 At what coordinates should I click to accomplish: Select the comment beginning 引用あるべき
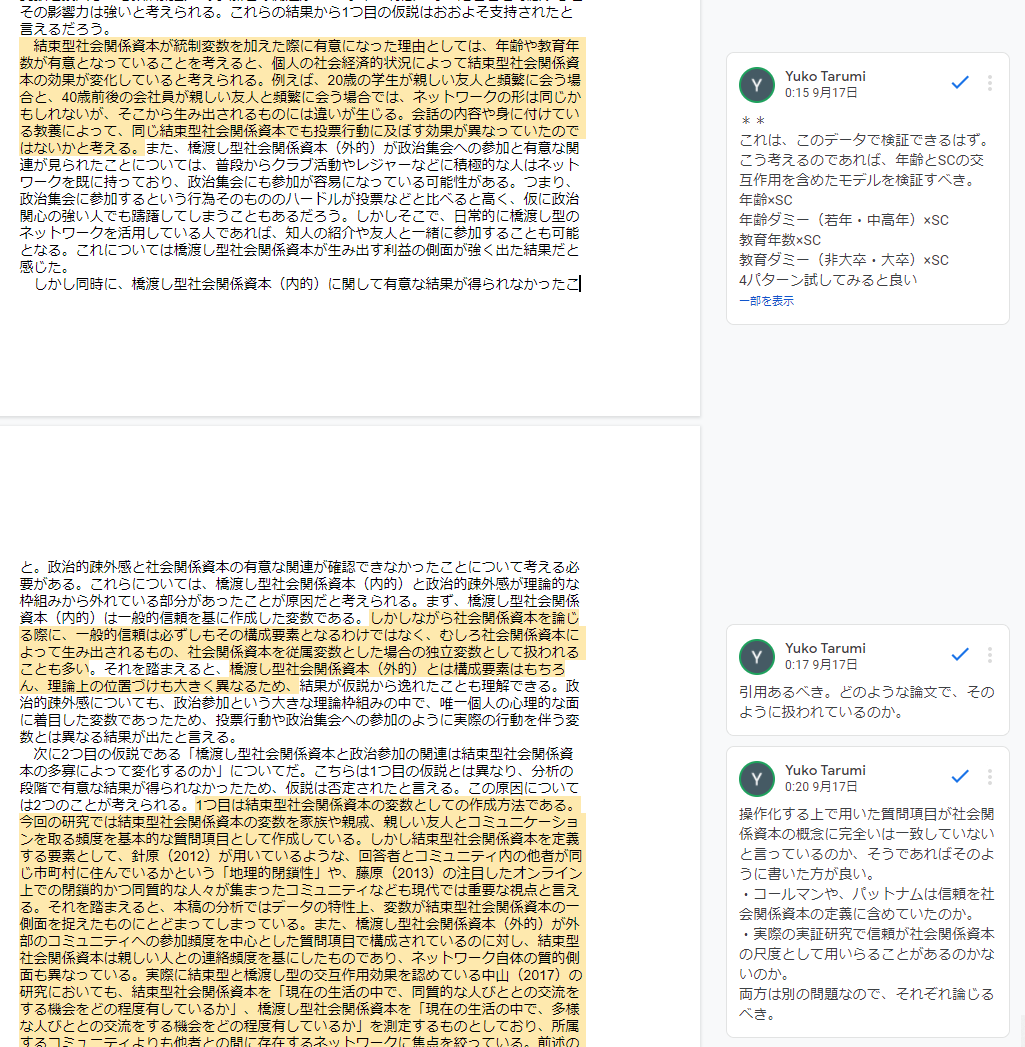tap(867, 702)
